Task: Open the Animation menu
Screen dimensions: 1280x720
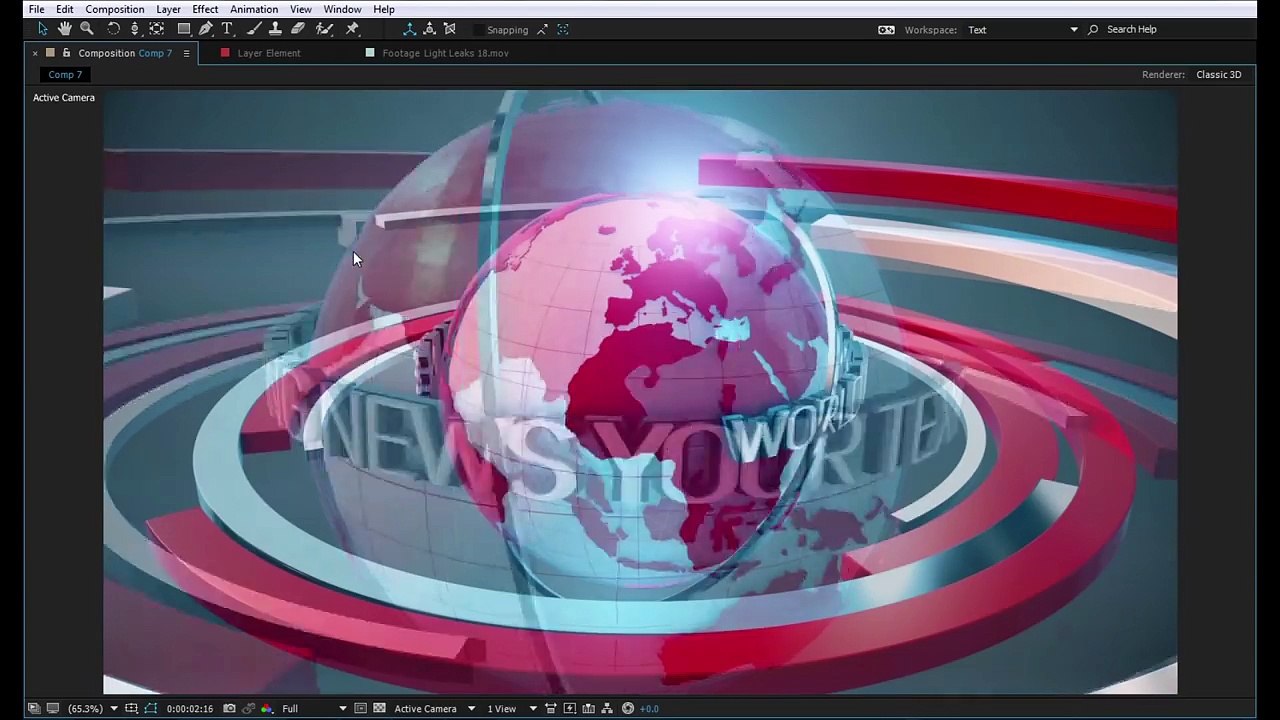Action: 254,9
